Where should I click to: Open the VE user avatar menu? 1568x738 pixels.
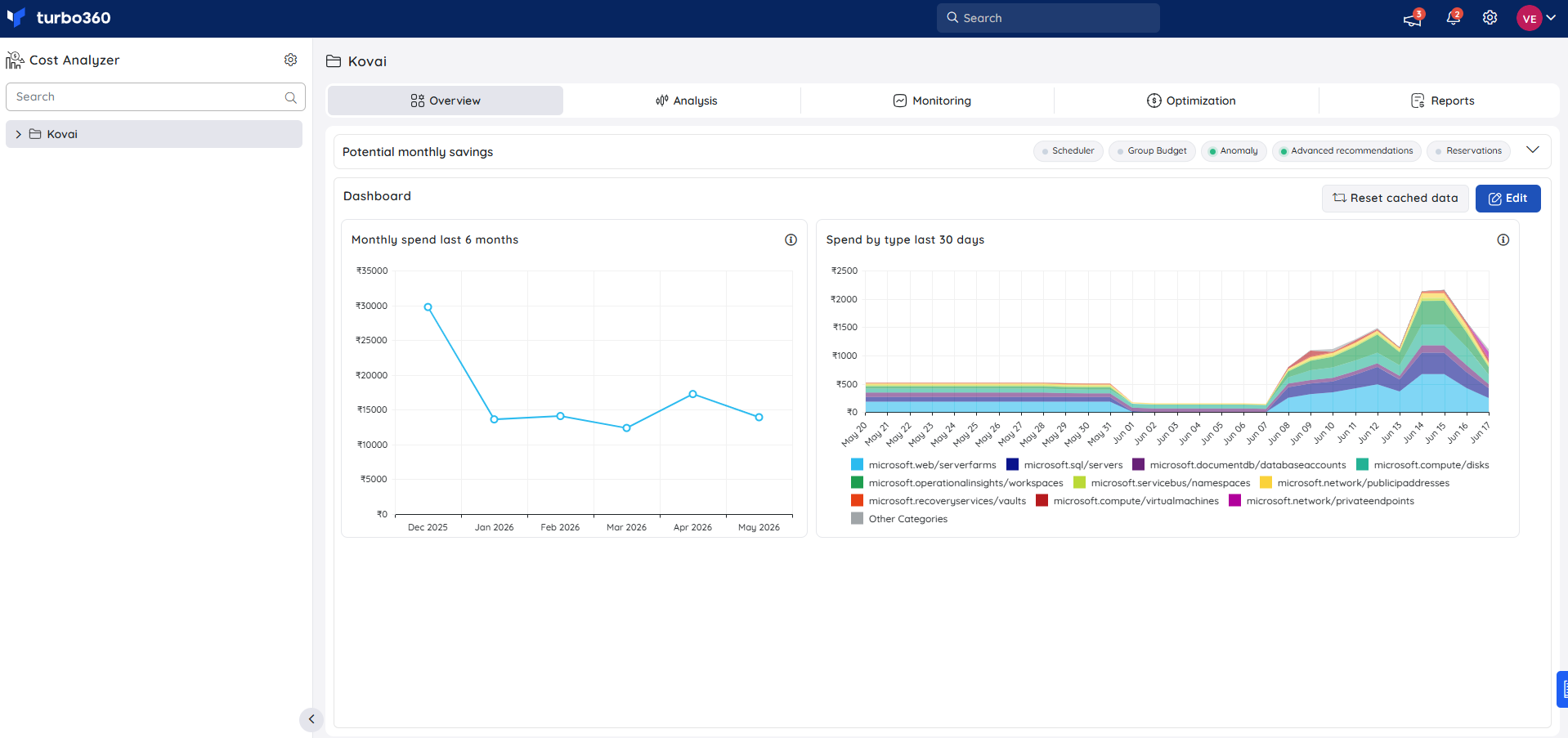point(1529,18)
